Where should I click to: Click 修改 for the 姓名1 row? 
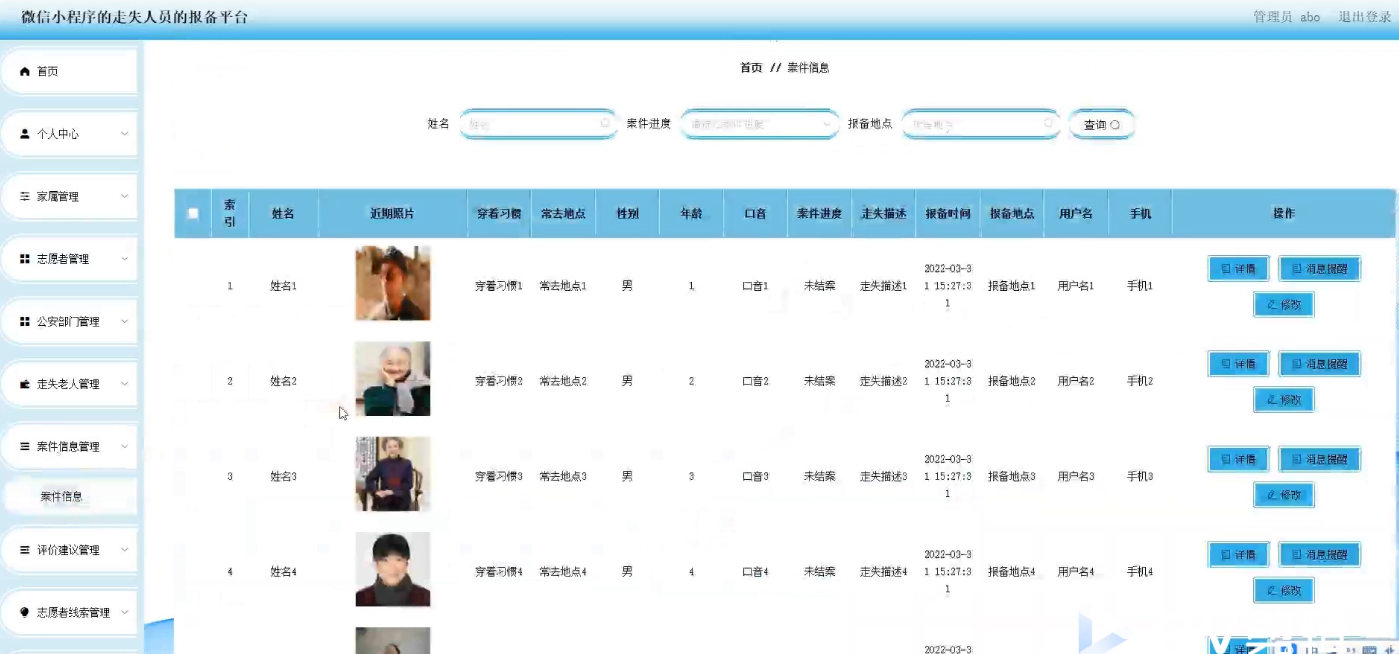(x=1284, y=304)
